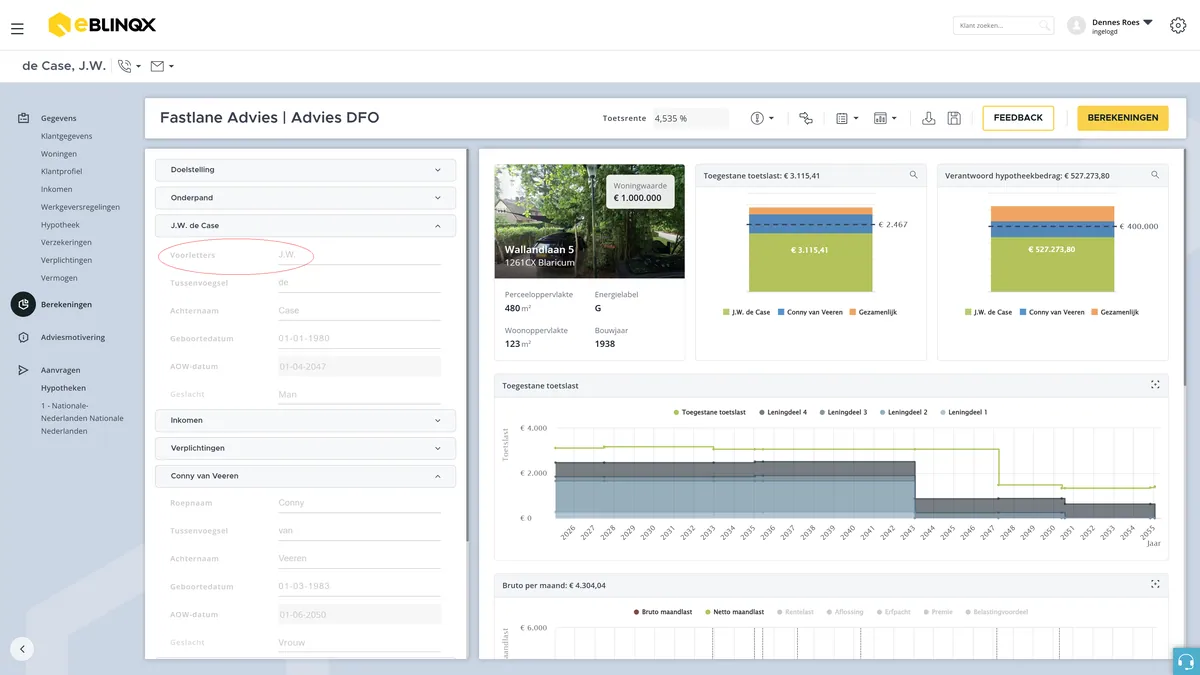The image size is (1200, 675).
Task: Toggle Leningdeel 4 series in toetslast chart
Action: [x=784, y=412]
